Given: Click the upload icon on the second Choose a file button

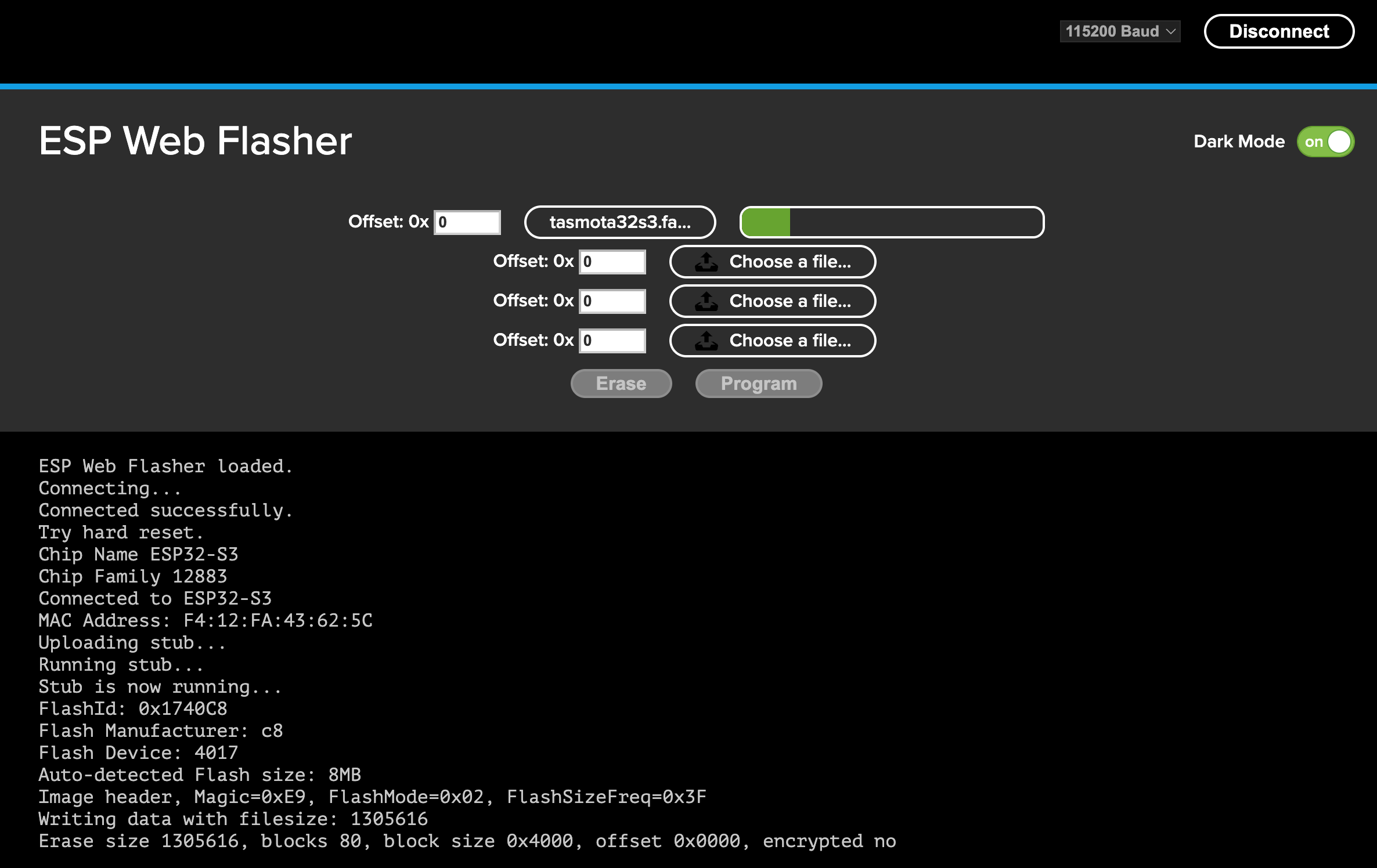Looking at the screenshot, I should pos(707,262).
